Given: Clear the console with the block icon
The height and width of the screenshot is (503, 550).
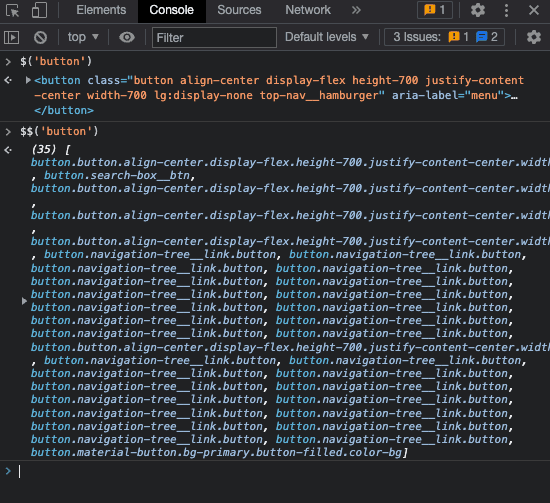Looking at the screenshot, I should pyautogui.click(x=40, y=37).
